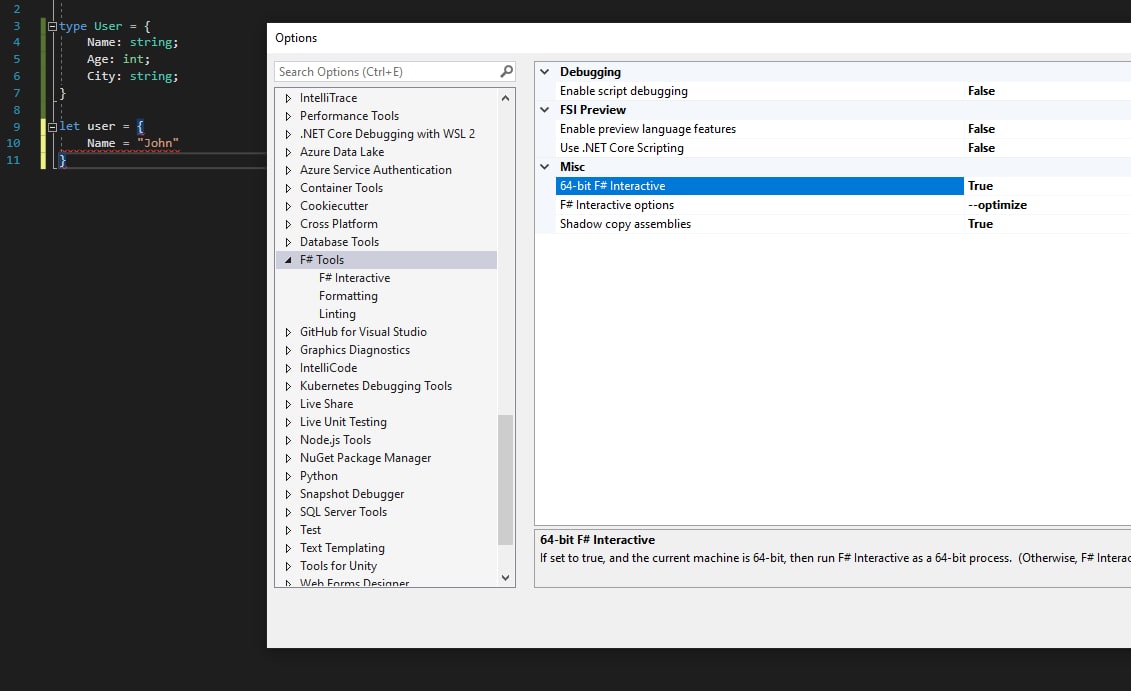The image size is (1131, 691).
Task: Click False value for .NET Core Scripting
Action: click(x=981, y=148)
